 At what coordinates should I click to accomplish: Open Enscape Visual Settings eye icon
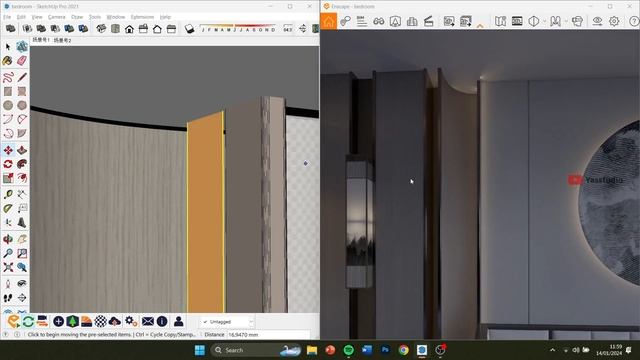click(x=597, y=21)
